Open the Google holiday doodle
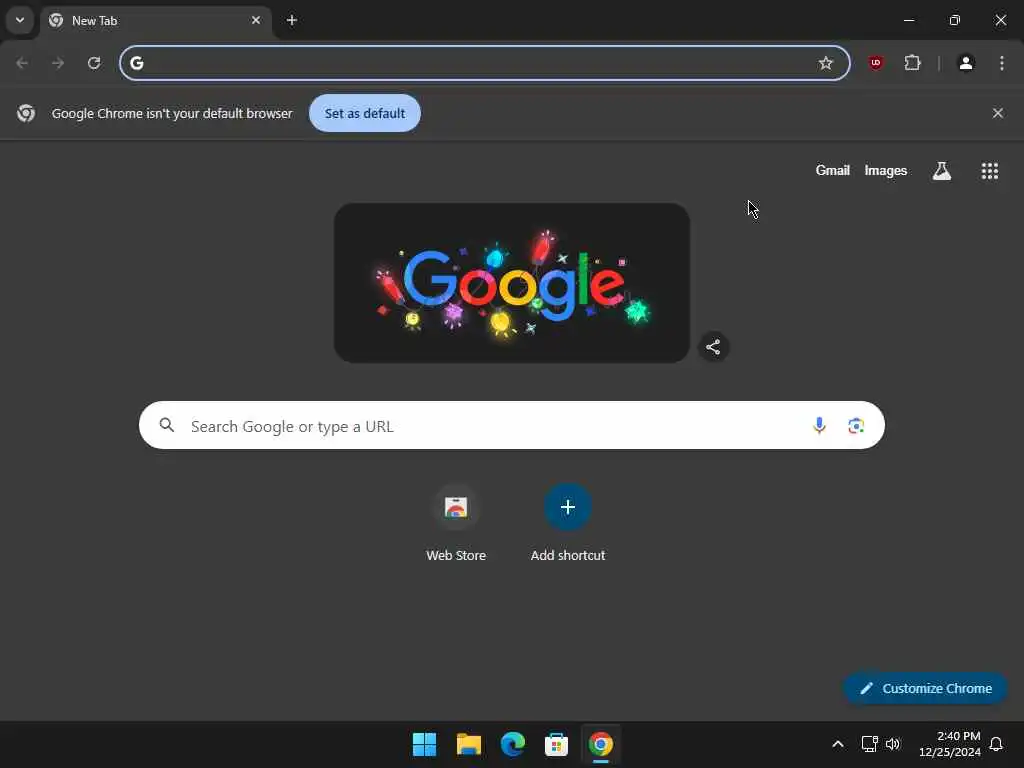 pos(512,283)
